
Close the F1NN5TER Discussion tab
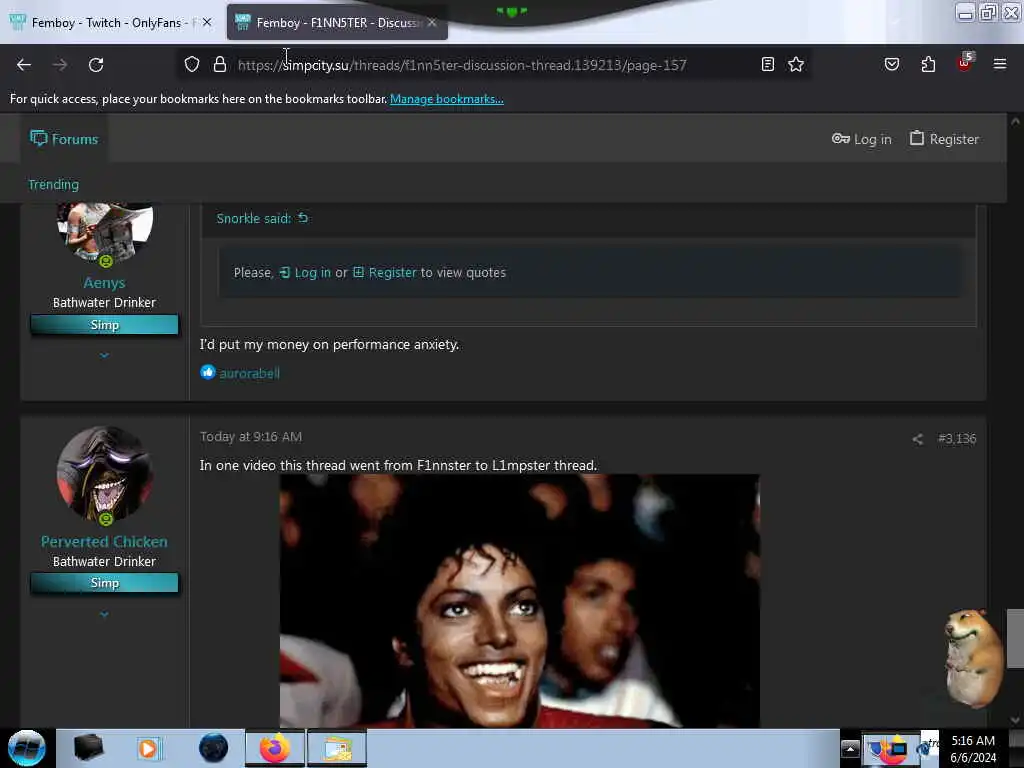tap(432, 22)
